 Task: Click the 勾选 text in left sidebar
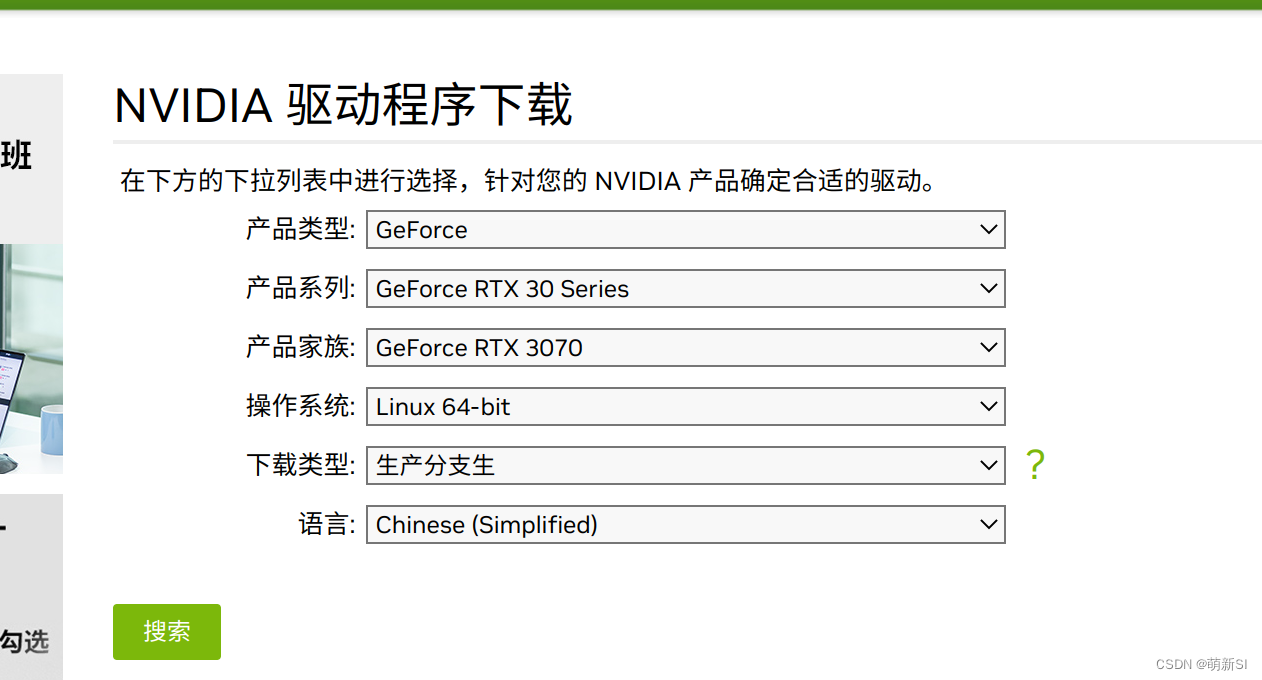pyautogui.click(x=24, y=641)
